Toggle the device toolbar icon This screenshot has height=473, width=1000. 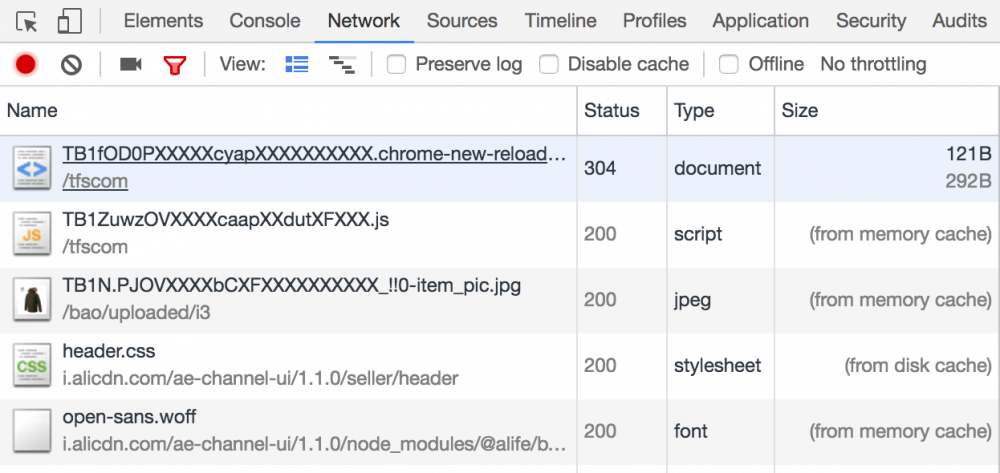click(x=70, y=22)
